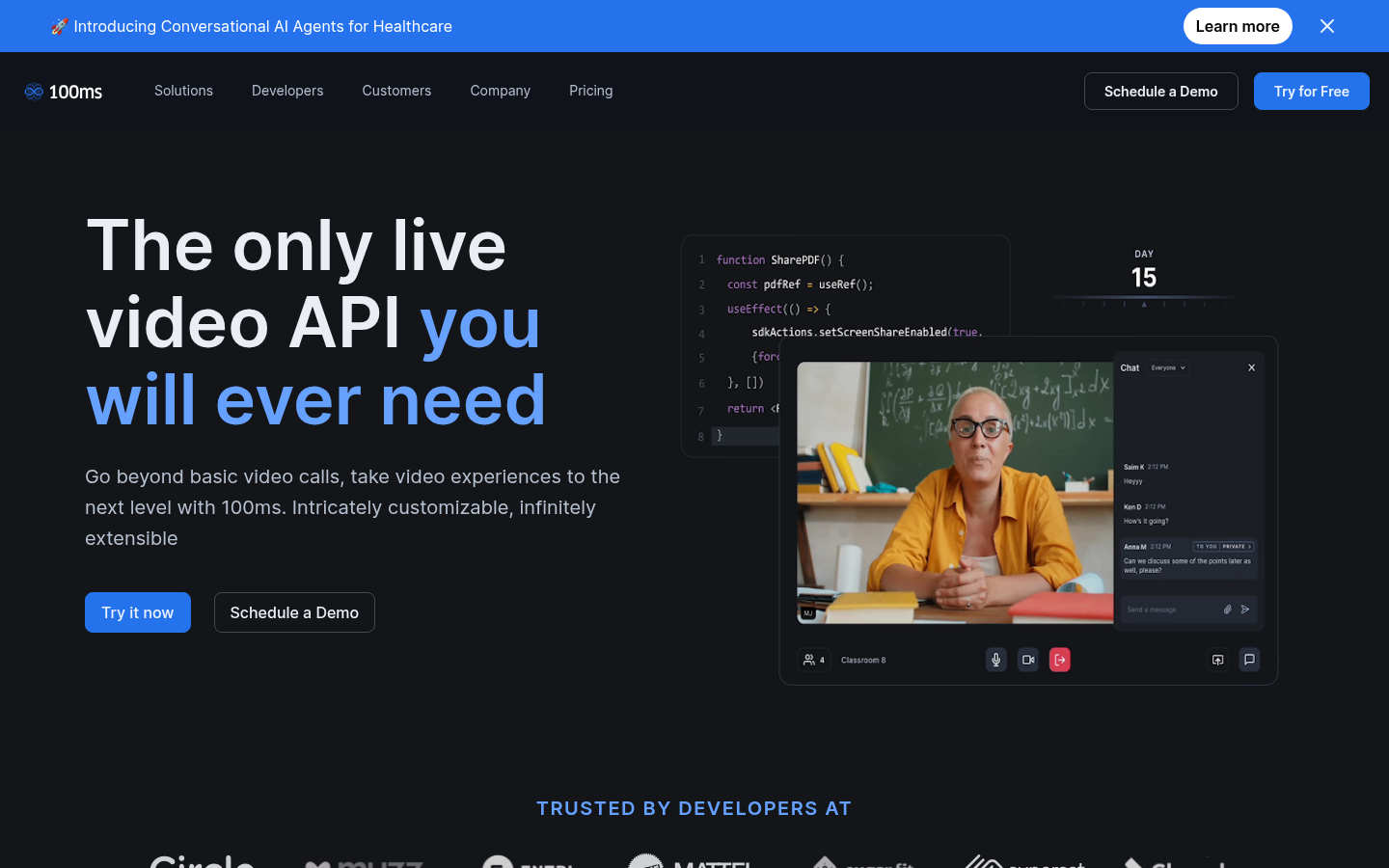Open the Developers menu
Screen dimensions: 1389x868
point(287,91)
